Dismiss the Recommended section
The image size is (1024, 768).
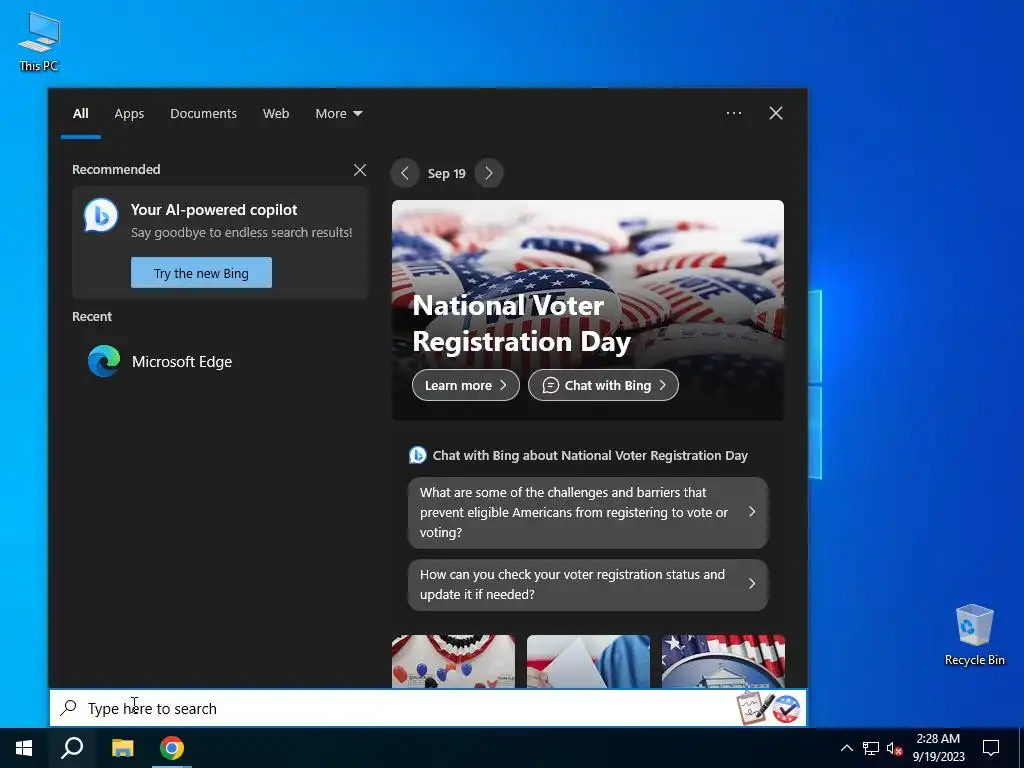coord(360,170)
